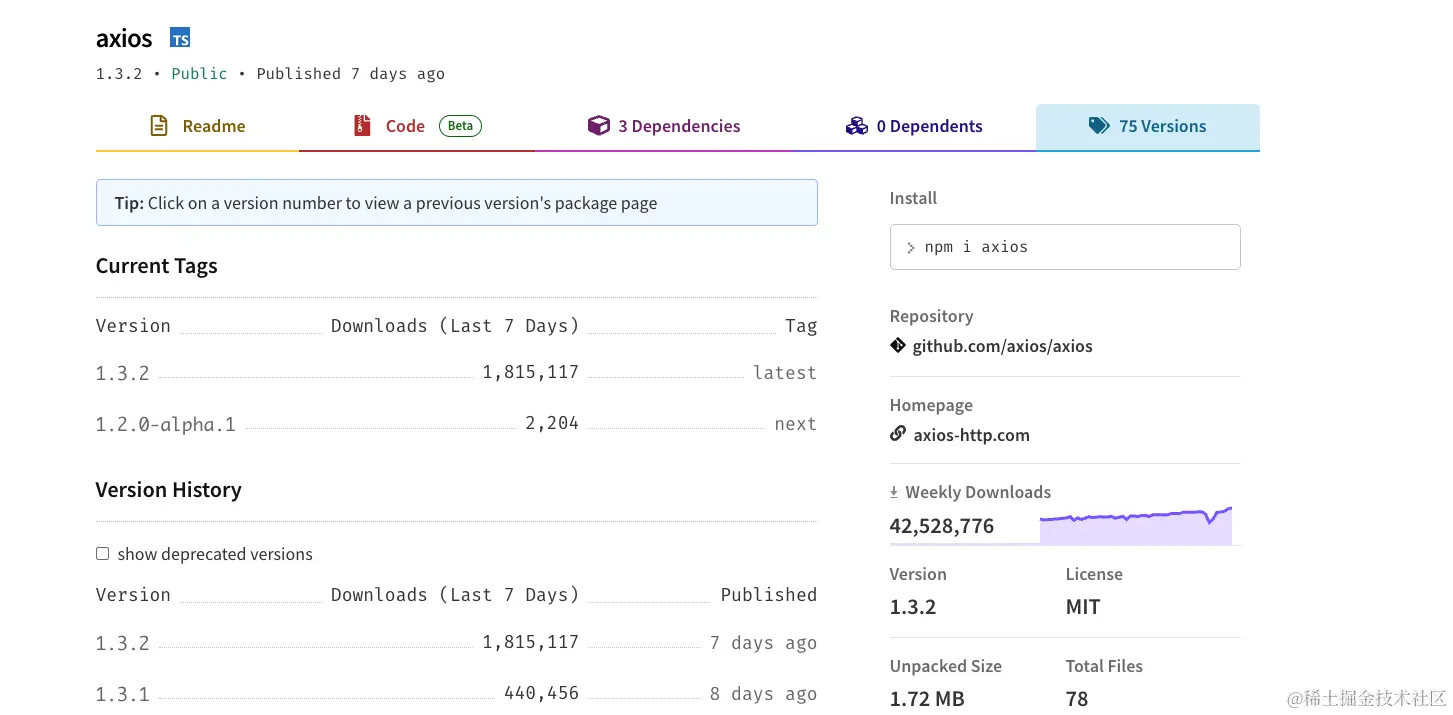Viewport: 1453px width, 715px height.
Task: Open the Readme tab
Action: point(197,127)
